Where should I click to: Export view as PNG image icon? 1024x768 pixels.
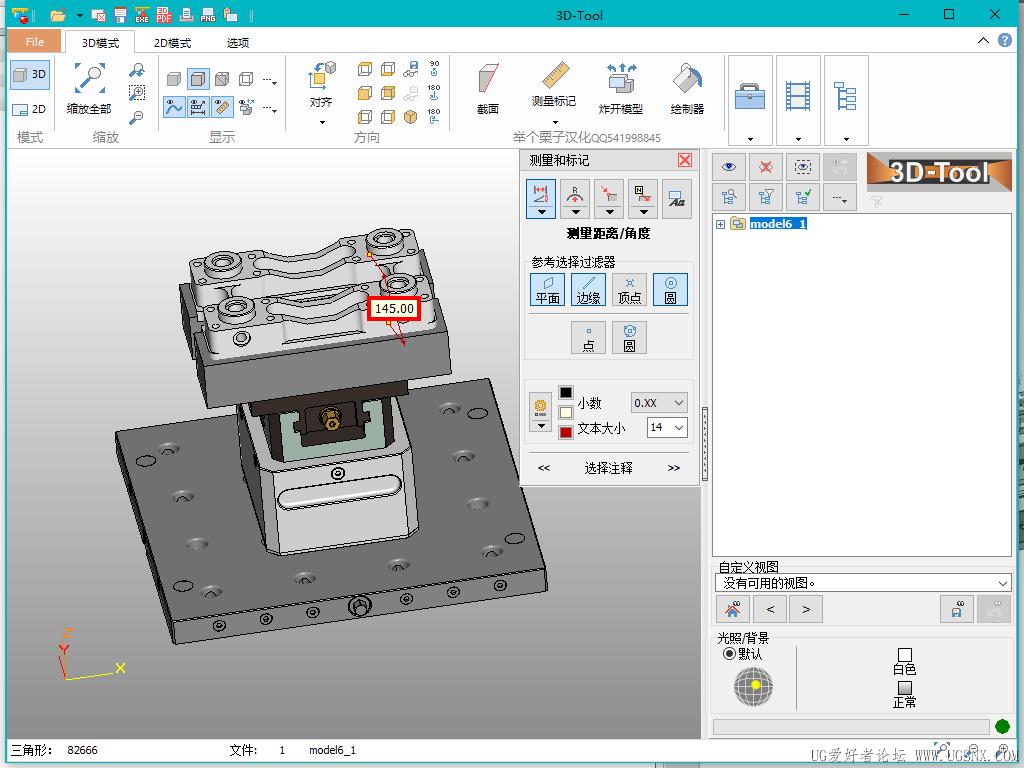[208, 15]
